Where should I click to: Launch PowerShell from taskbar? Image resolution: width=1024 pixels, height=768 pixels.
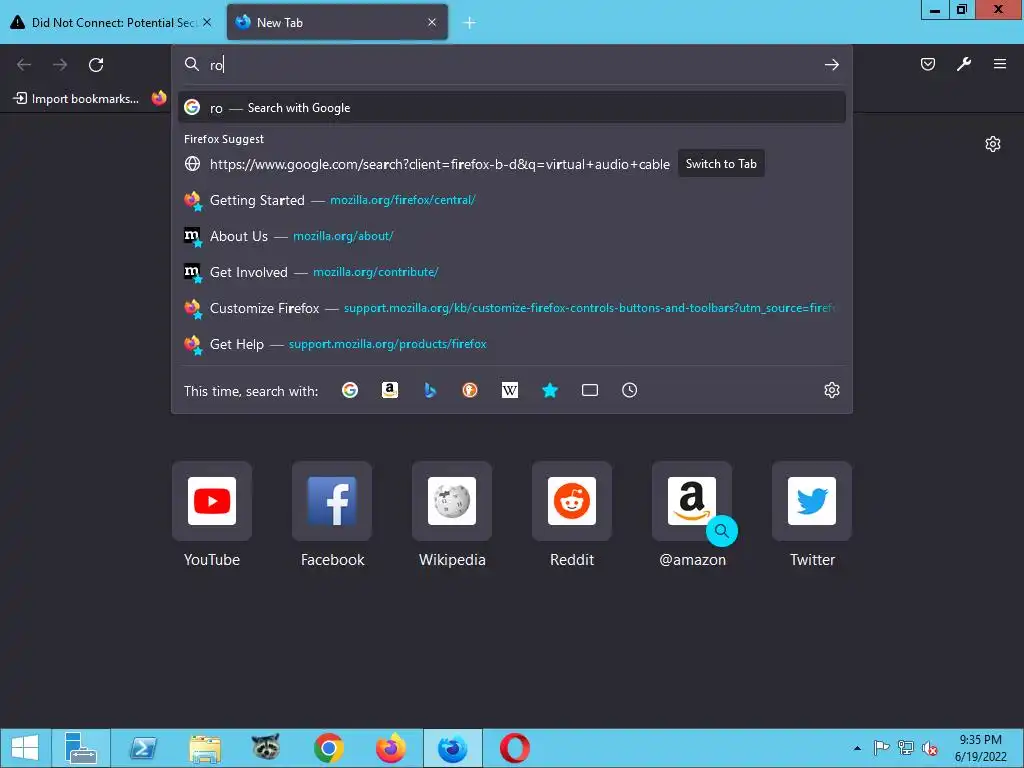pos(143,748)
